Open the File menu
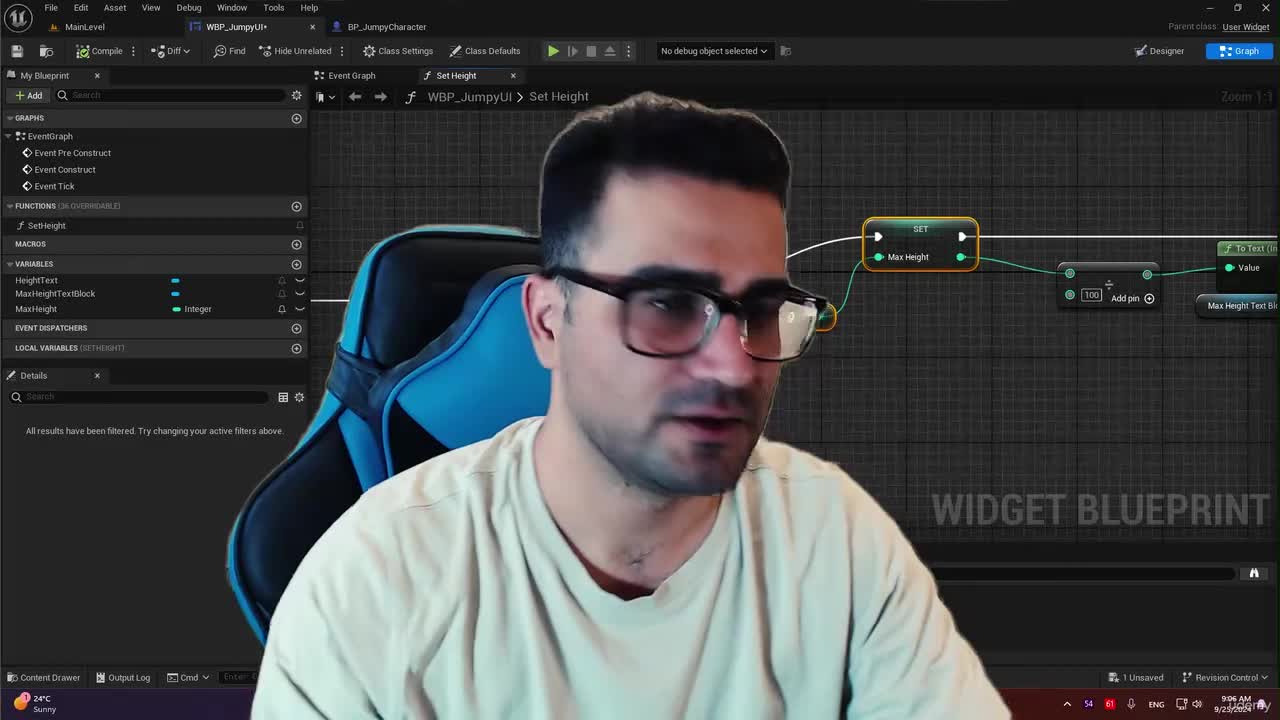 (51, 7)
